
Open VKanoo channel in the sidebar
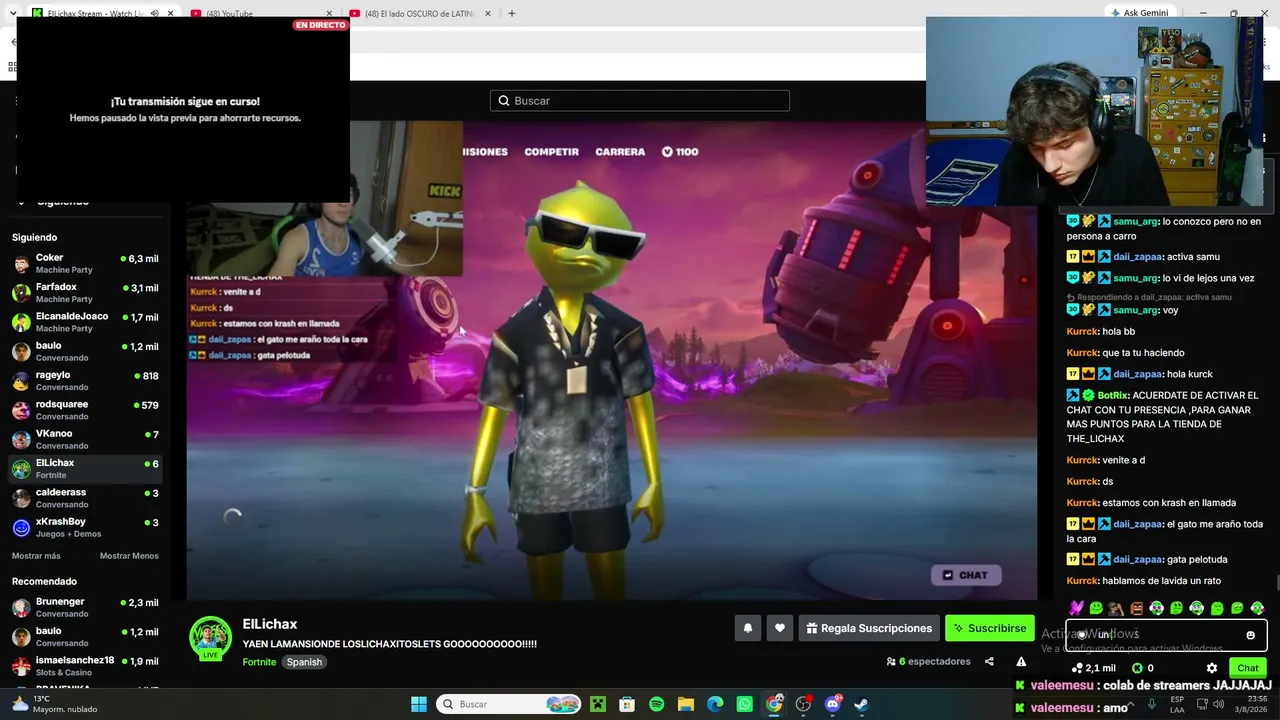pyautogui.click(x=85, y=439)
